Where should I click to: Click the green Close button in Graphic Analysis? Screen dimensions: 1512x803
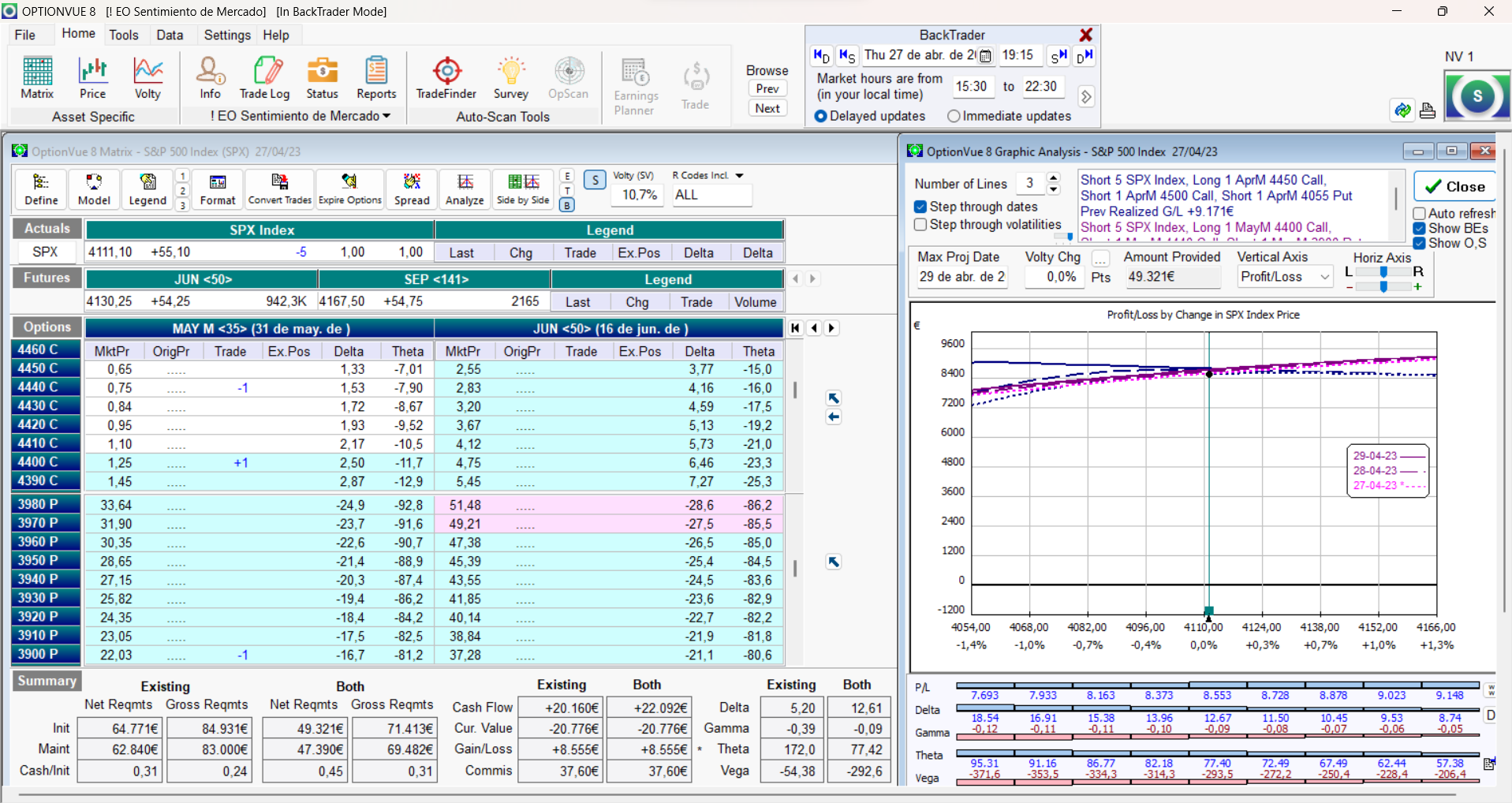coord(1455,187)
